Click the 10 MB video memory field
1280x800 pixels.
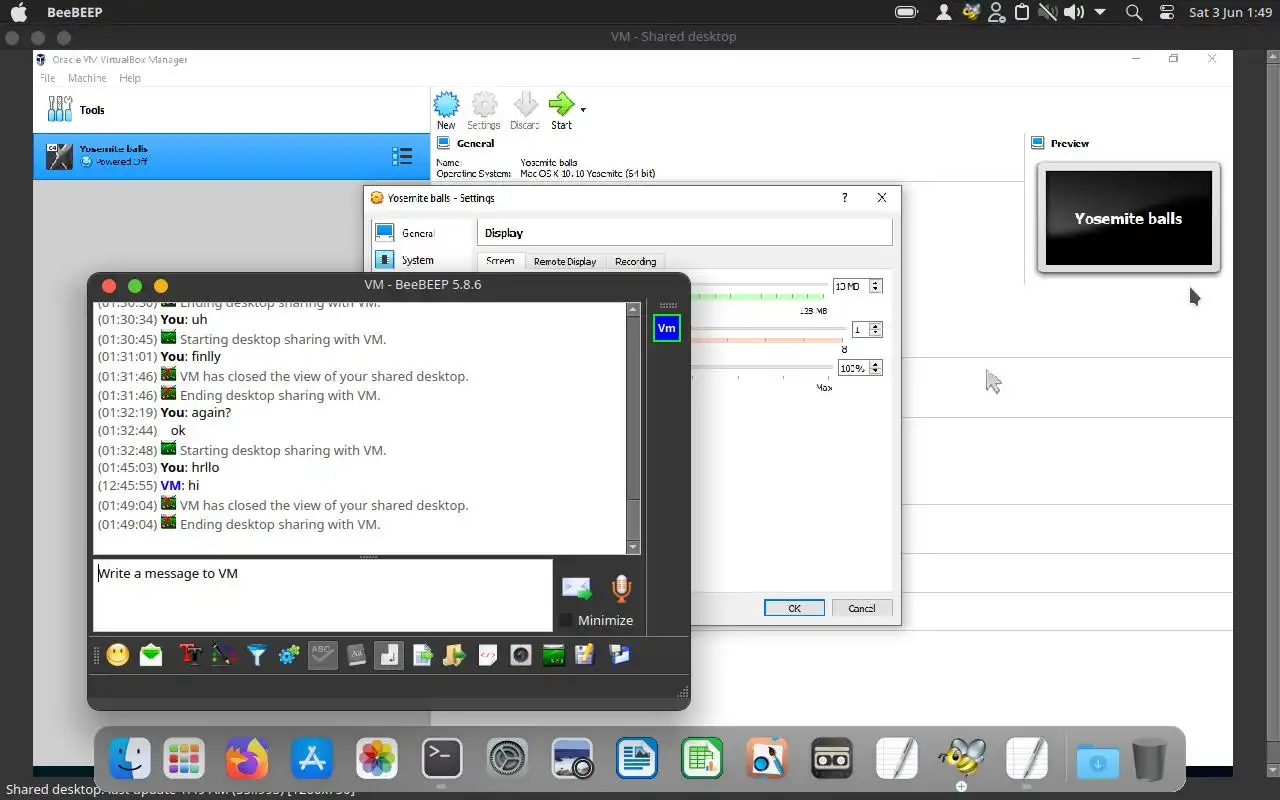[x=850, y=286]
